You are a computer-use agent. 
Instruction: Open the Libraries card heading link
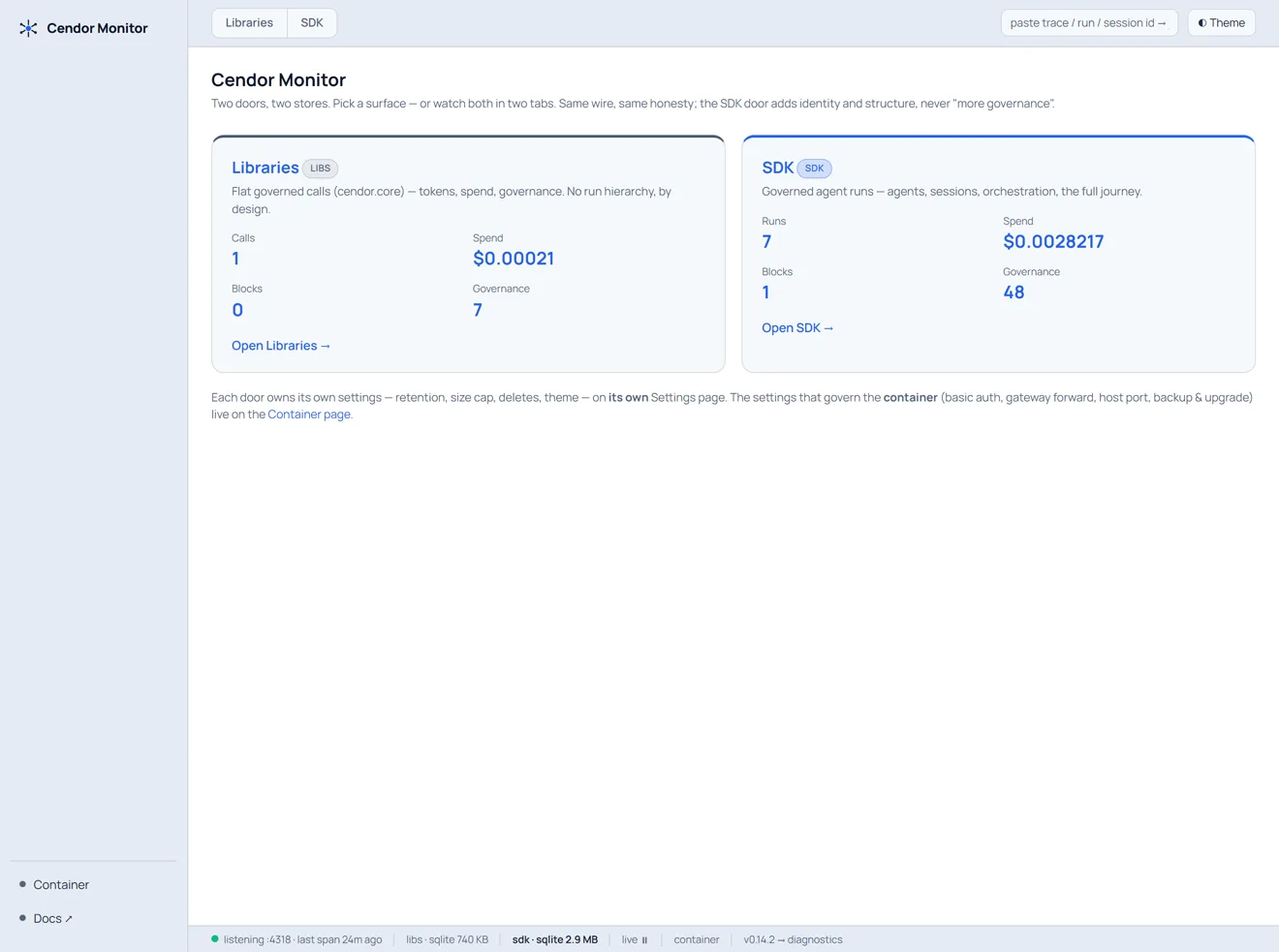click(265, 168)
